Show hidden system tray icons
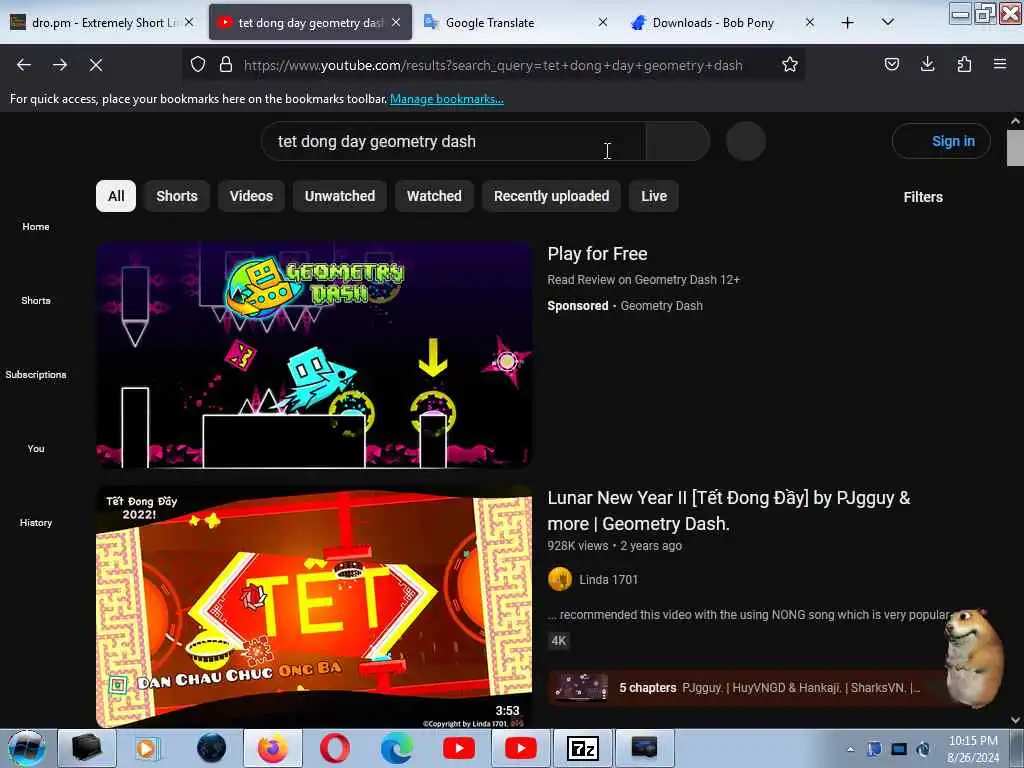The image size is (1024, 768). (850, 750)
